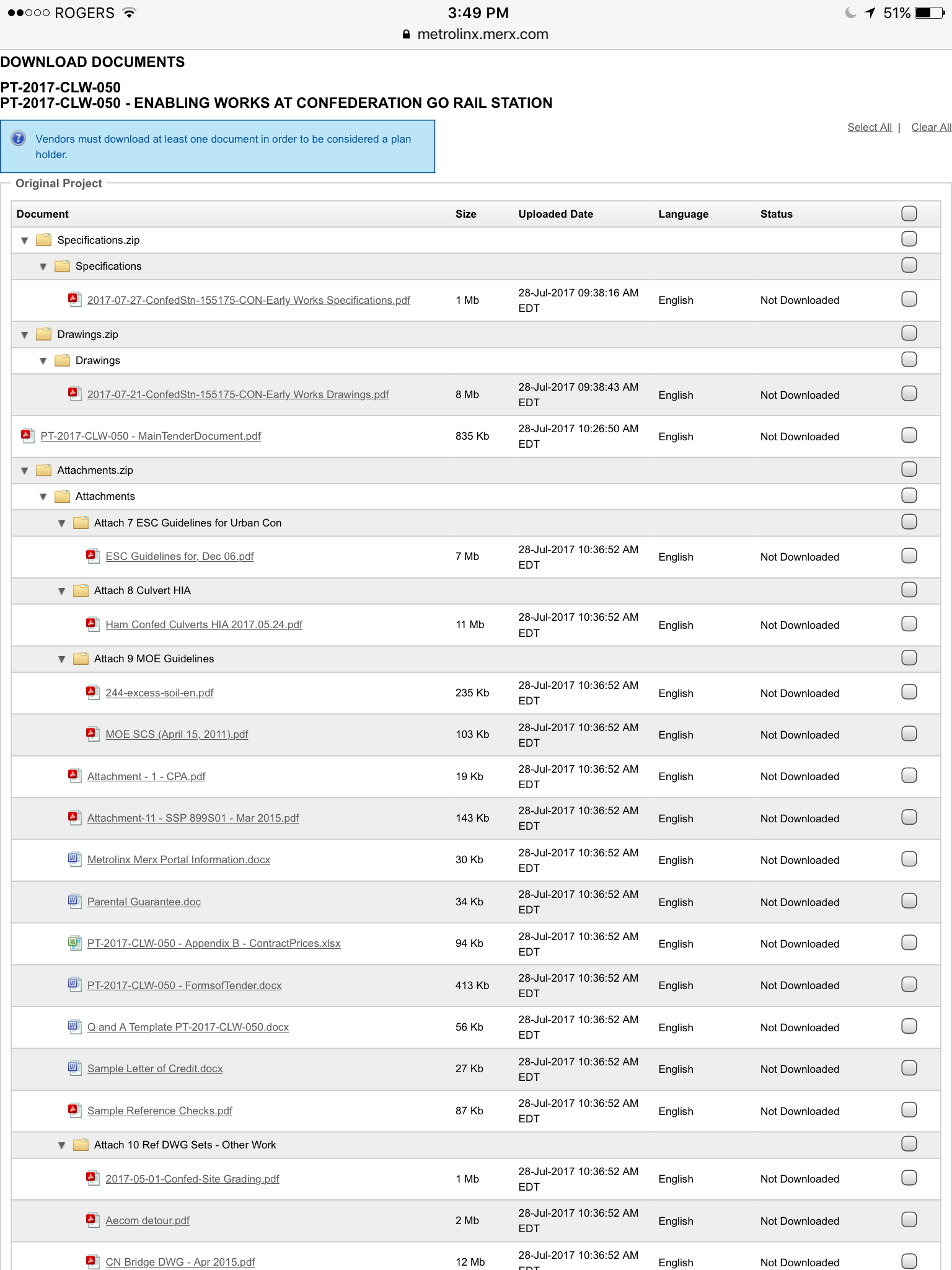
Task: Download the 244-excess-soil-en.pdf document
Action: click(159, 693)
